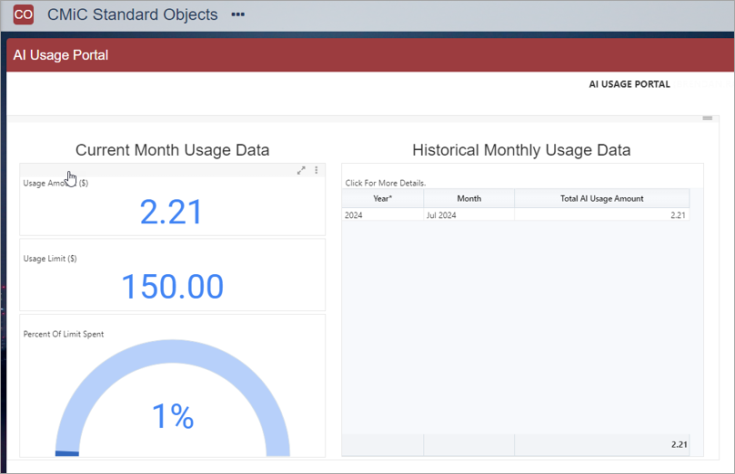Click the Current Month Usage Data heading
Screen dimensions: 735x474
pyautogui.click(x=172, y=150)
